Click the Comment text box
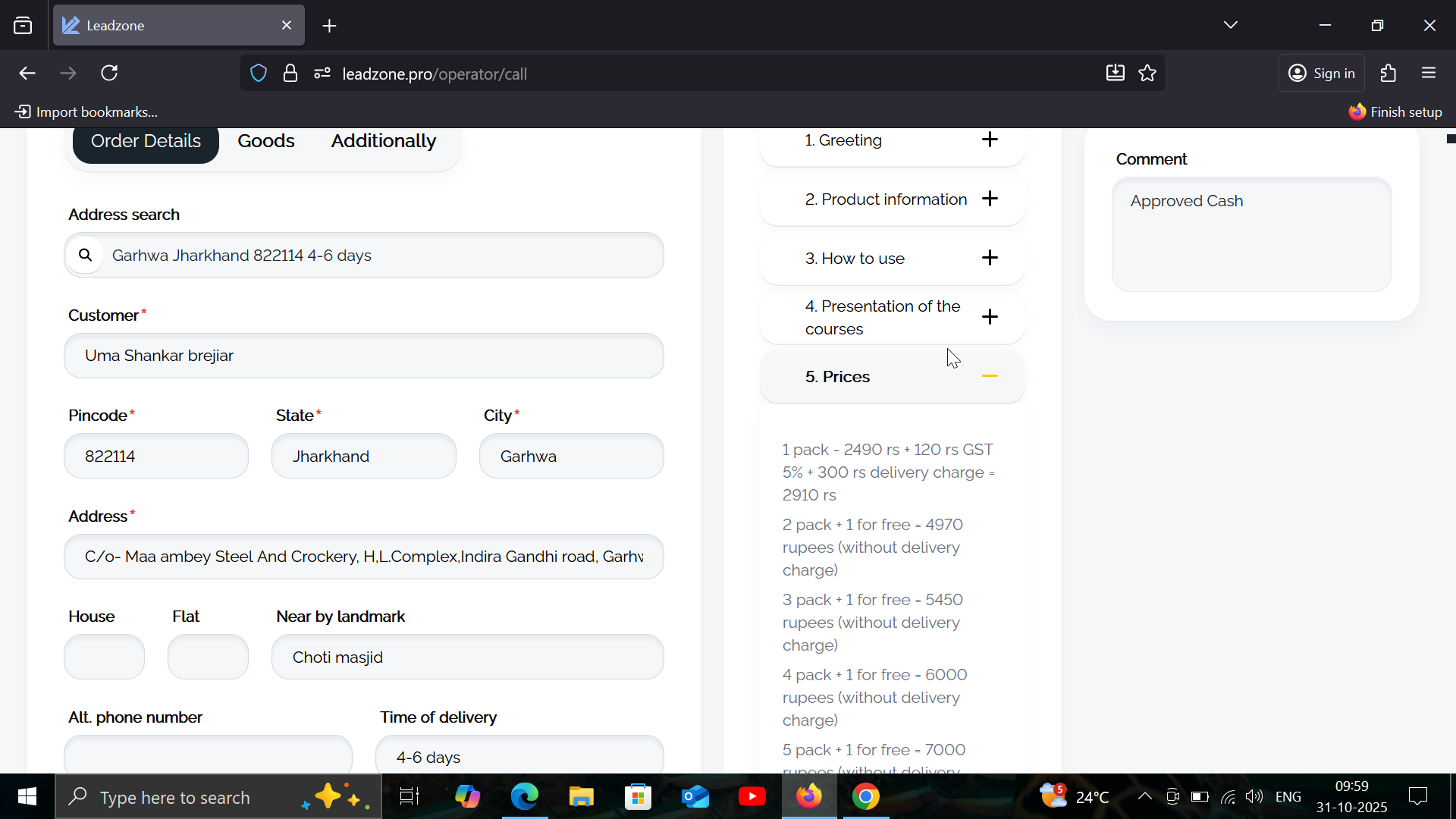This screenshot has width=1456, height=819. click(x=1251, y=235)
